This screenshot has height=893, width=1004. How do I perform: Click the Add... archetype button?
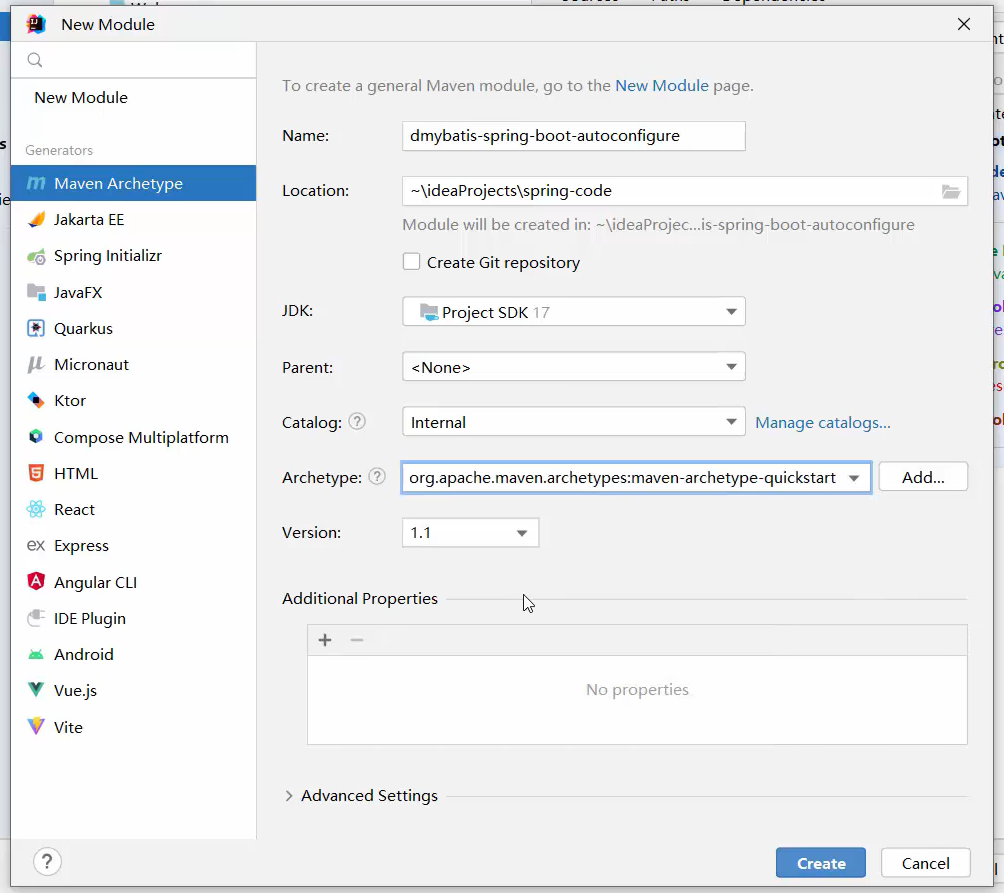click(x=923, y=477)
